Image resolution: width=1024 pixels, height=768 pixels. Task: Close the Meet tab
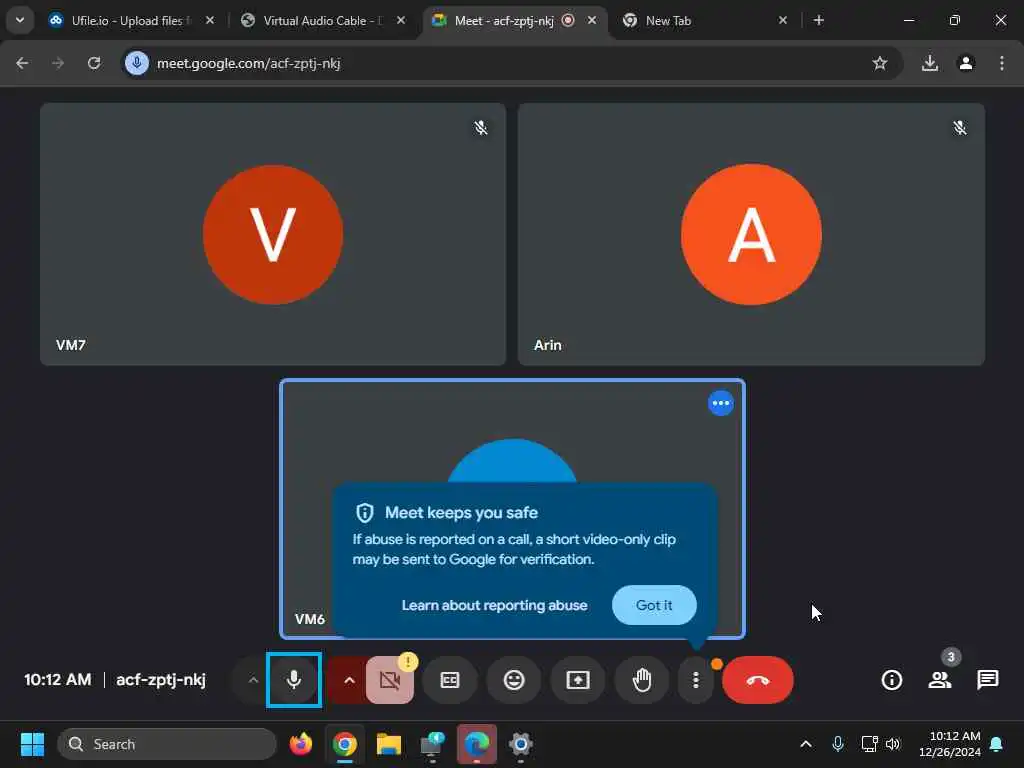pos(592,21)
